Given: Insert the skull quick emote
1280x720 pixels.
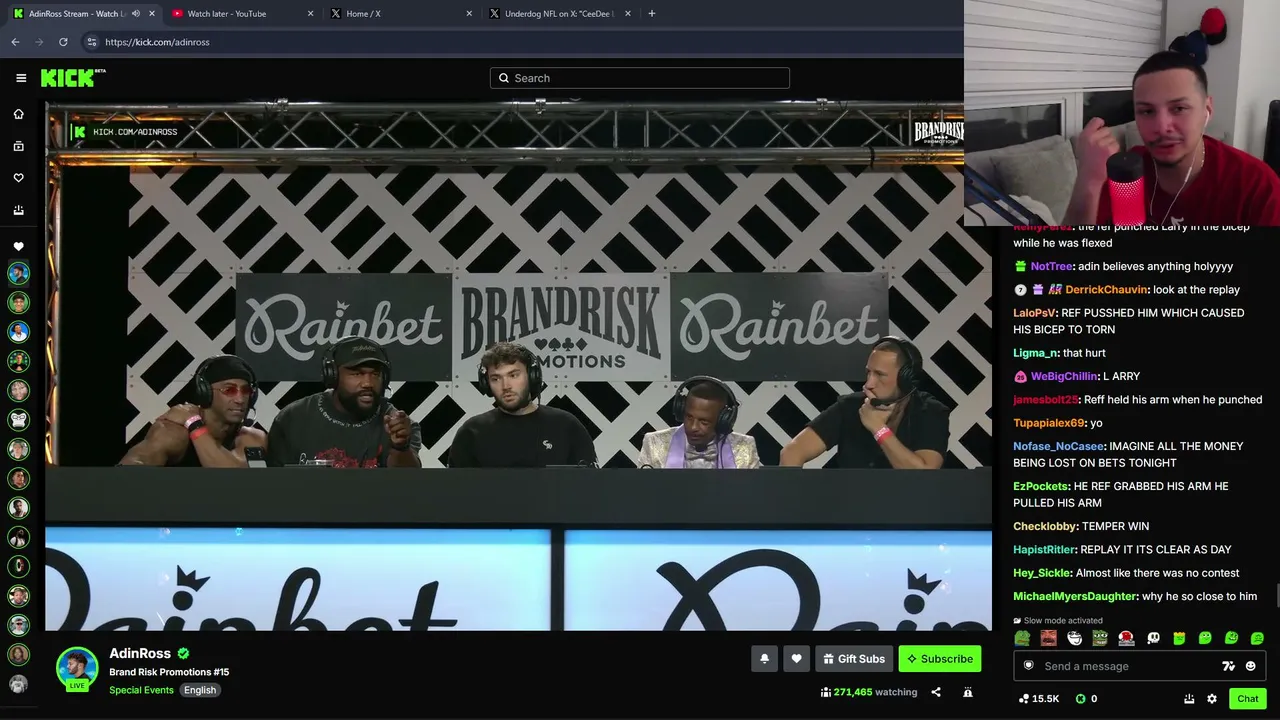Looking at the screenshot, I should tap(1153, 638).
